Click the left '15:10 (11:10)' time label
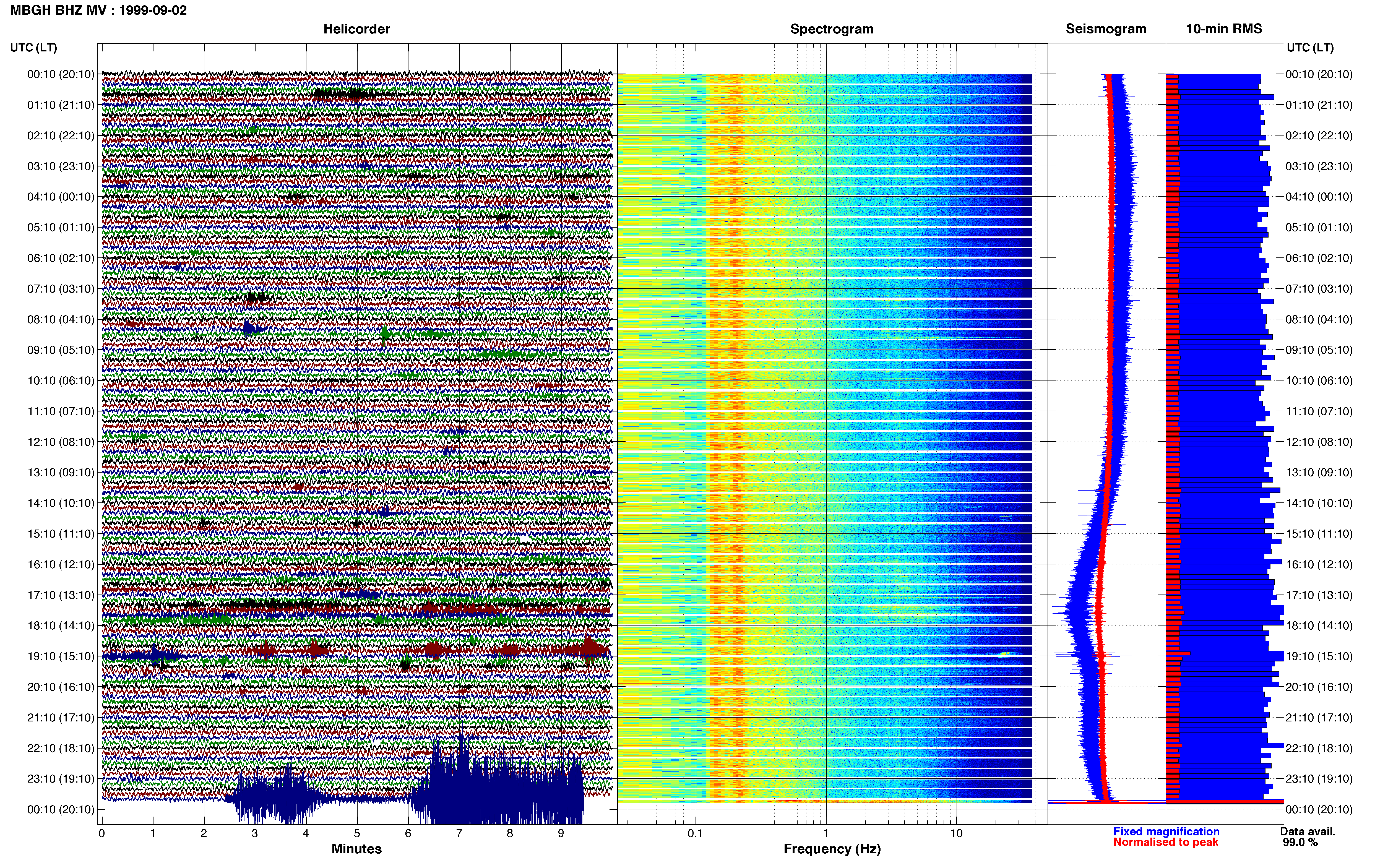The width and height of the screenshot is (1388, 868). [61, 534]
